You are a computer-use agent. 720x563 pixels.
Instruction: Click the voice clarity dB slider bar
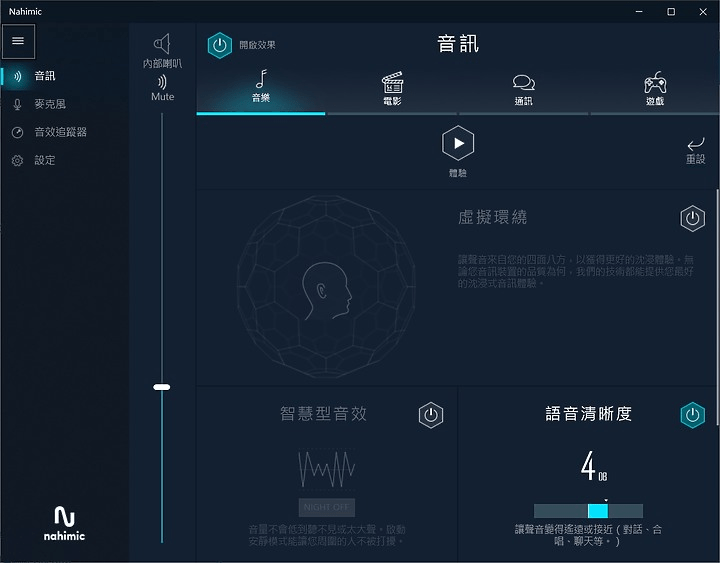[x=588, y=511]
